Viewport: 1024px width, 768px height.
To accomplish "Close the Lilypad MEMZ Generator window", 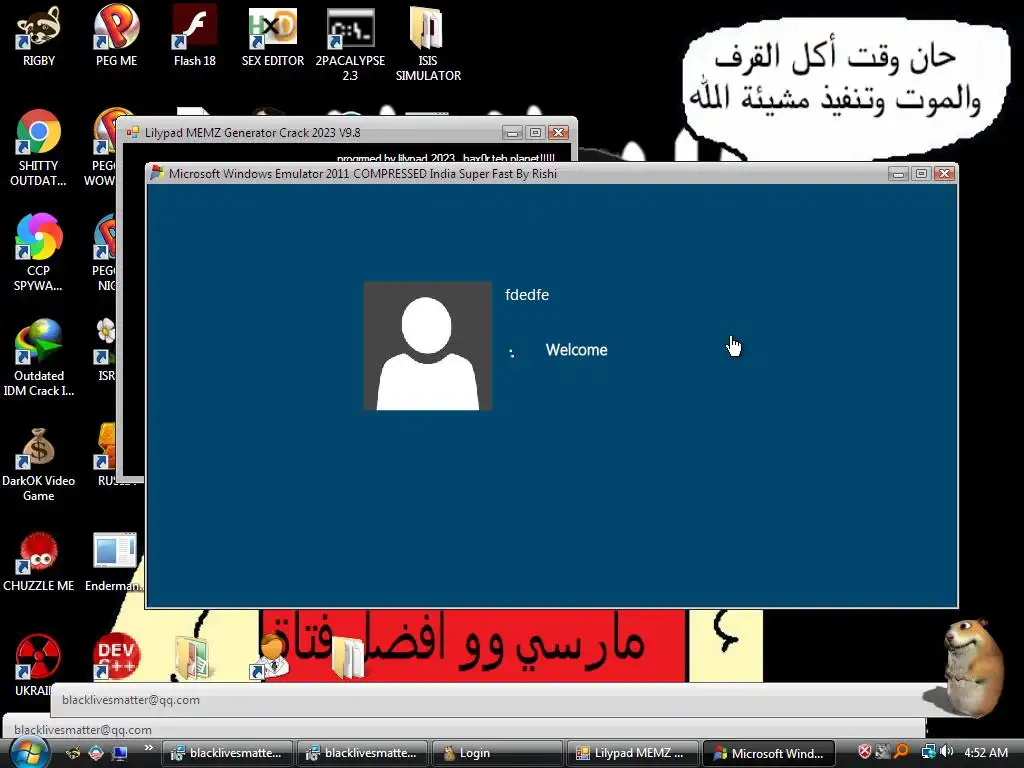I will [558, 133].
